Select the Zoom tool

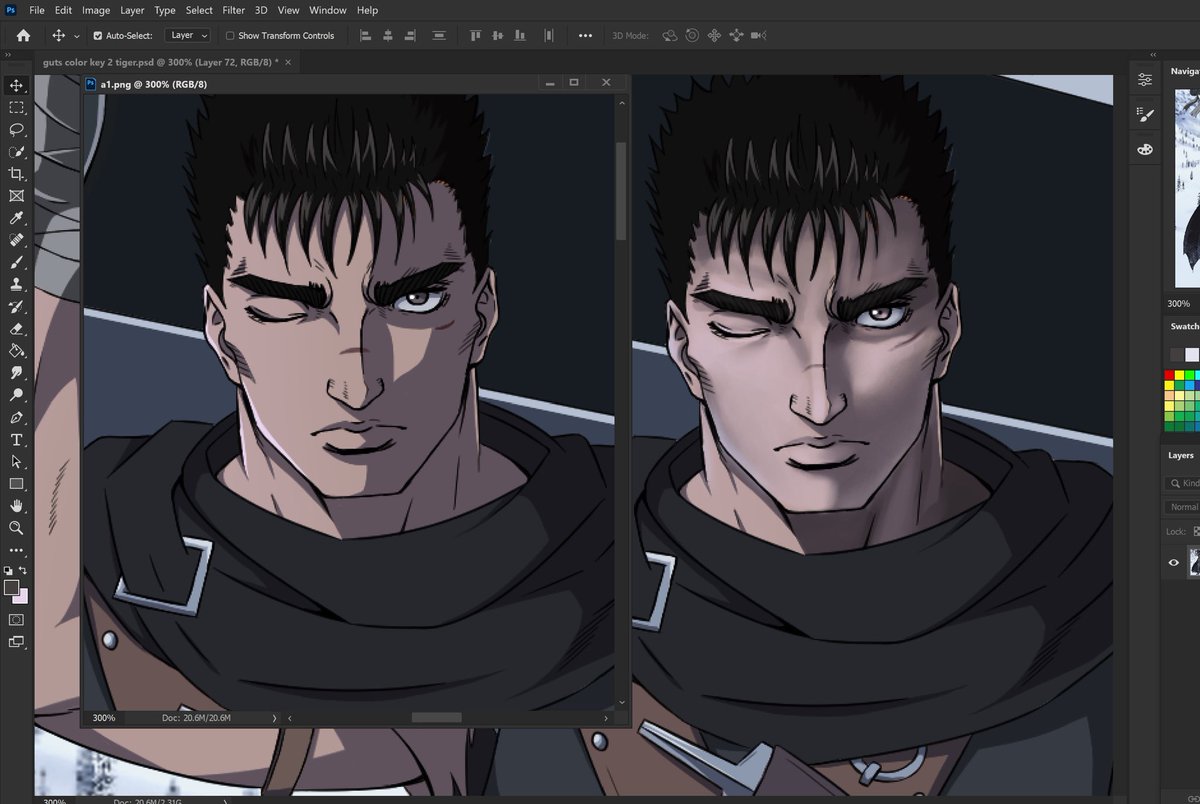pyautogui.click(x=16, y=528)
